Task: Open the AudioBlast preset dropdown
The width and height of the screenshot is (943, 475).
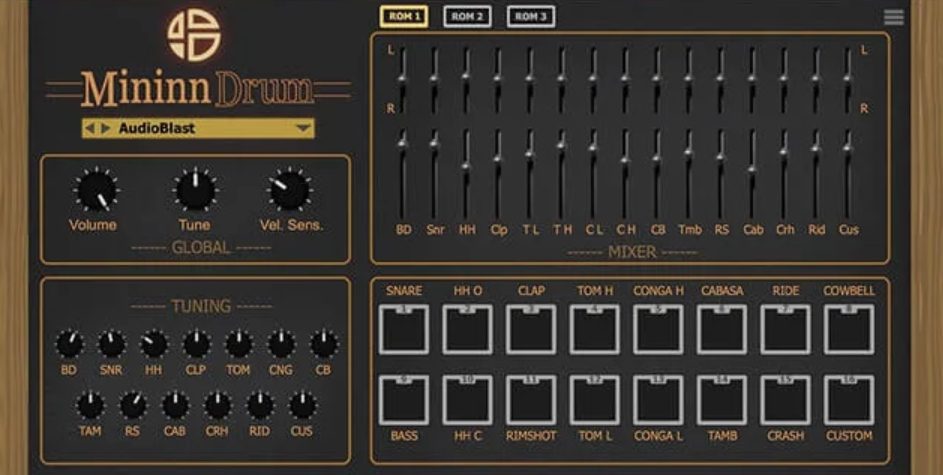Action: pyautogui.click(x=200, y=128)
